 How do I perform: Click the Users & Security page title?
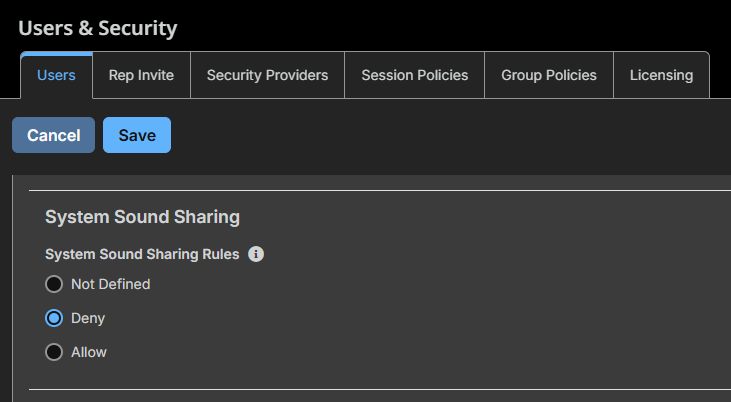coord(98,28)
